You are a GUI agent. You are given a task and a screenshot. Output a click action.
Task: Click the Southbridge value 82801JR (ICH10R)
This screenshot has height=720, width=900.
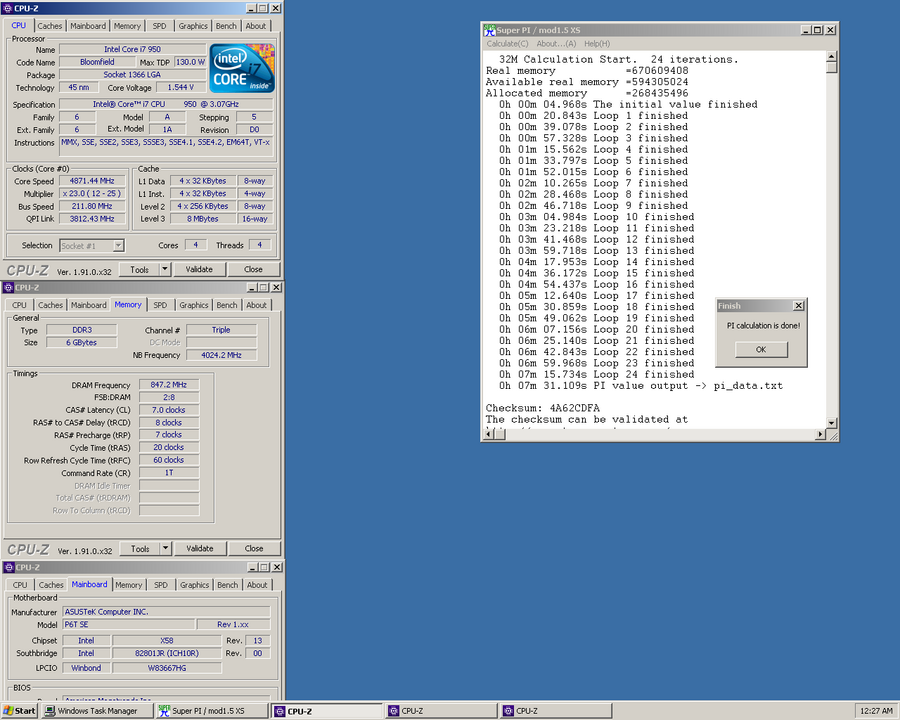166,653
